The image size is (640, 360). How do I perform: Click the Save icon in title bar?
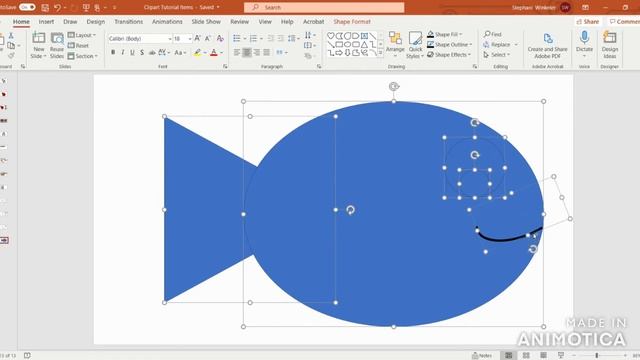point(45,7)
